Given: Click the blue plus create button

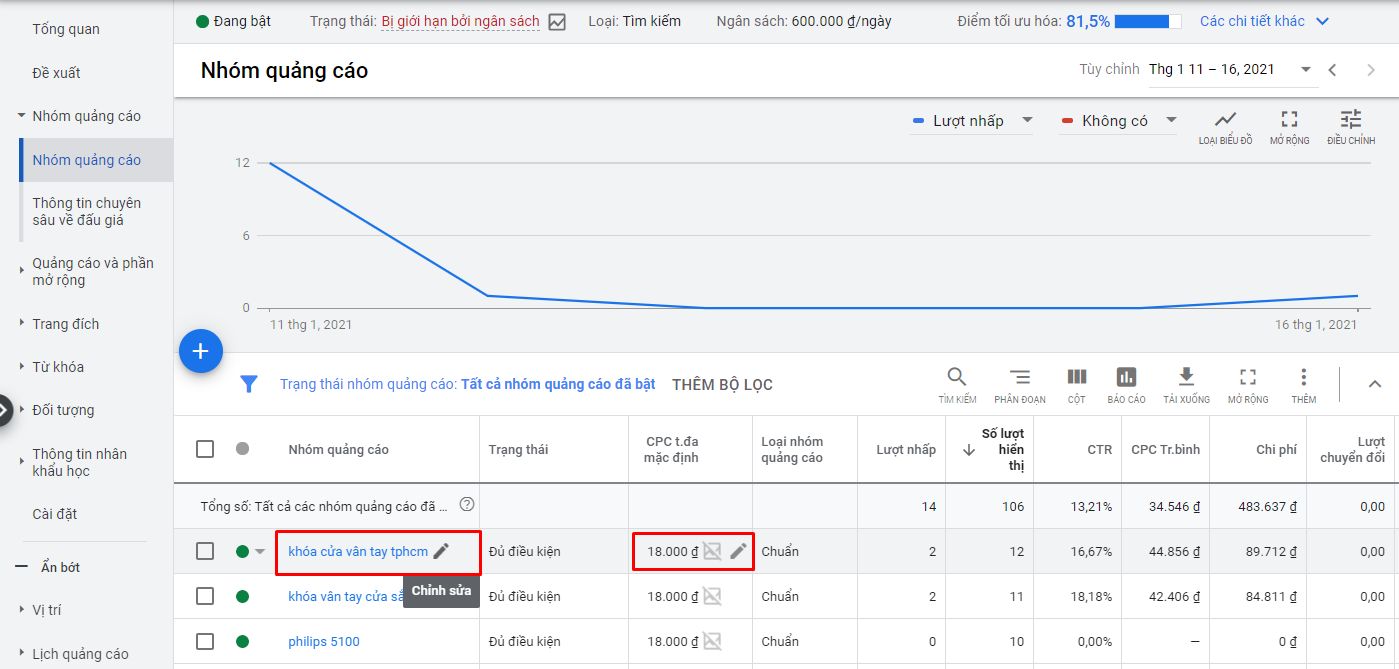Looking at the screenshot, I should point(200,351).
